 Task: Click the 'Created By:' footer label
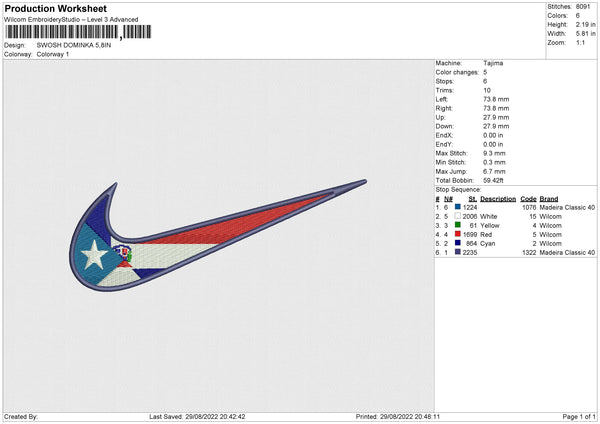[x=21, y=416]
